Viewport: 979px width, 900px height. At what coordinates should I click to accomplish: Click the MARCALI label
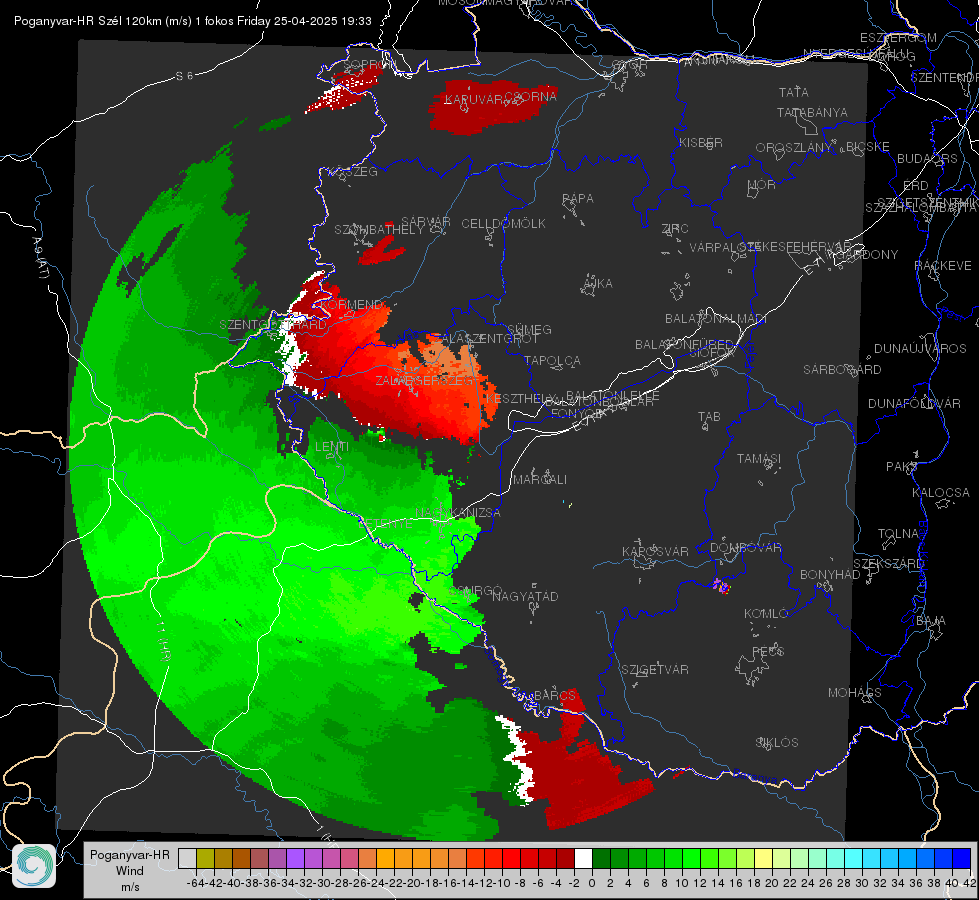coord(540,480)
